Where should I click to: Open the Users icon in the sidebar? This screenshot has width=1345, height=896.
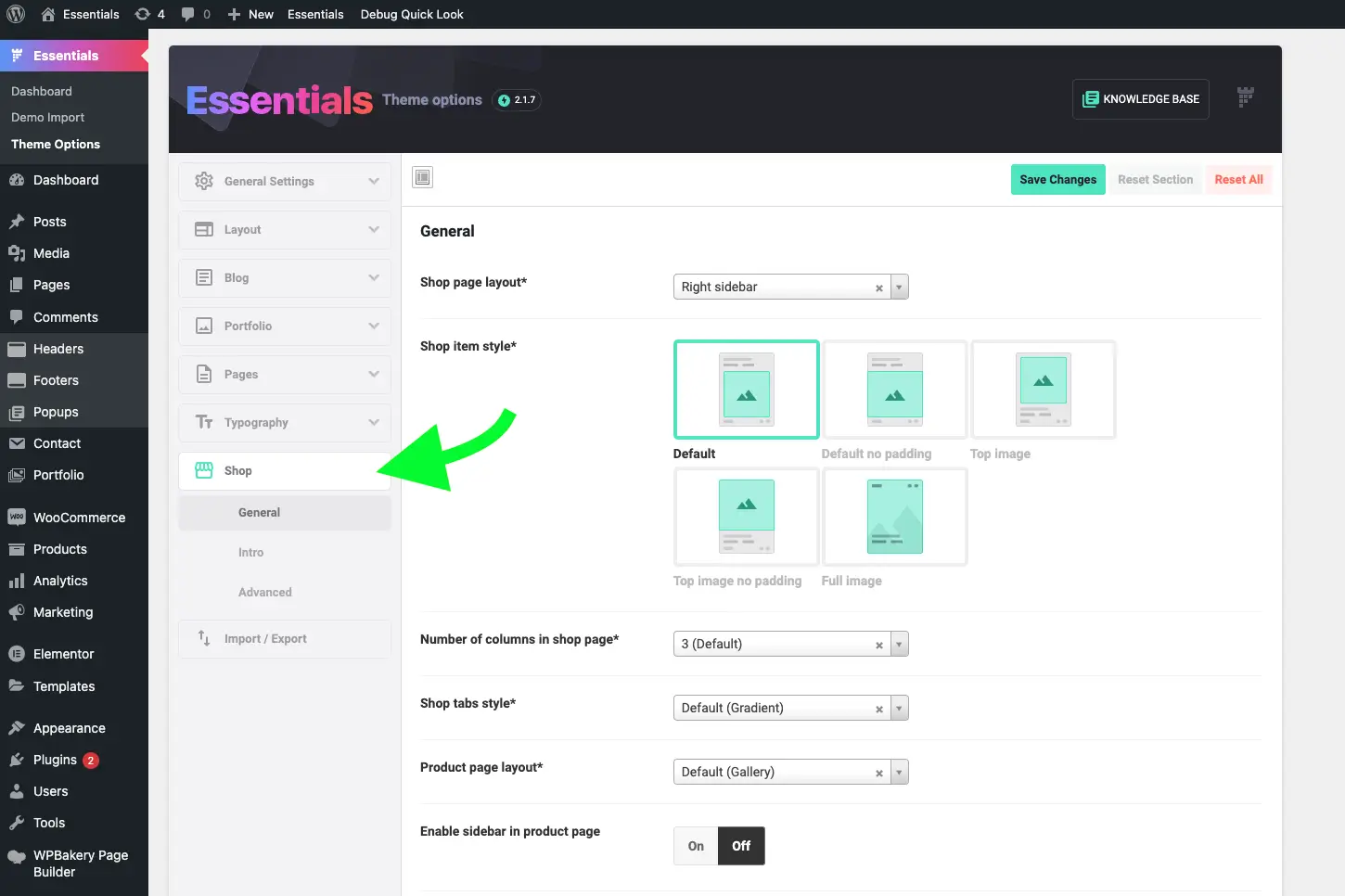point(17,791)
